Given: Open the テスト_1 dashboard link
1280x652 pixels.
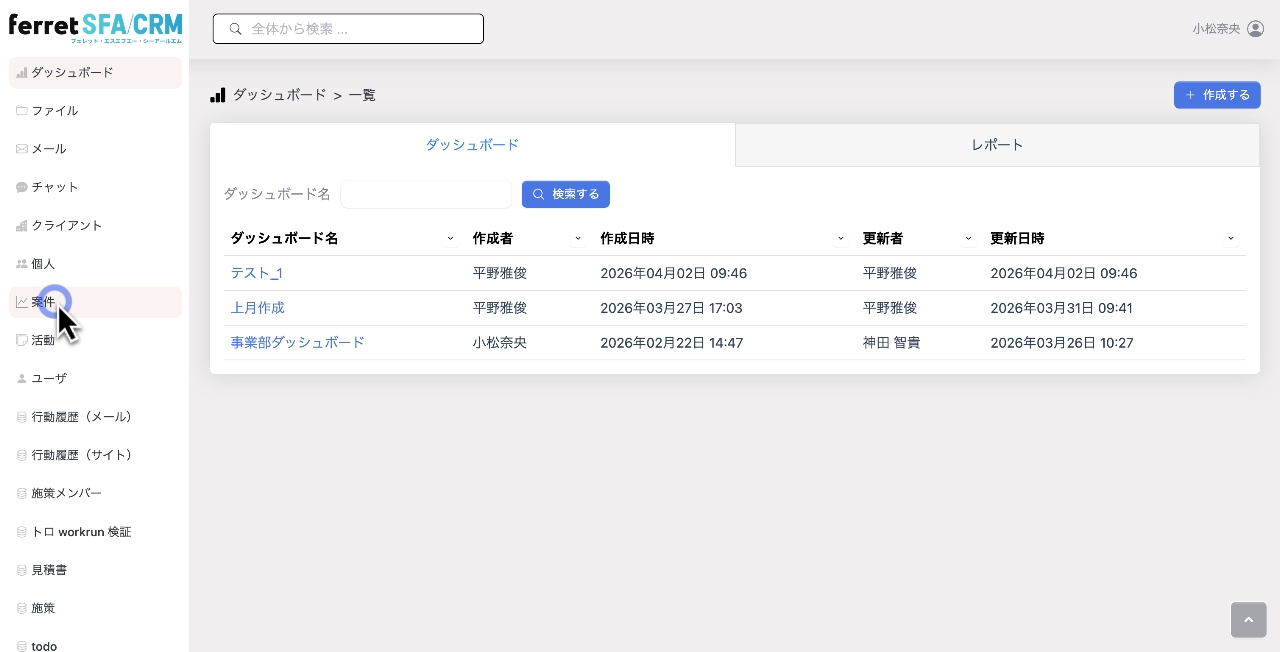Looking at the screenshot, I should tap(257, 273).
